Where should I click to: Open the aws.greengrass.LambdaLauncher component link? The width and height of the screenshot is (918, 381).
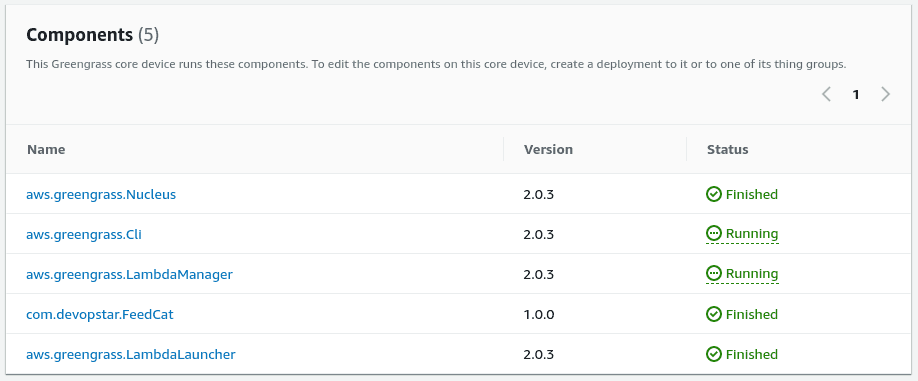[x=131, y=354]
